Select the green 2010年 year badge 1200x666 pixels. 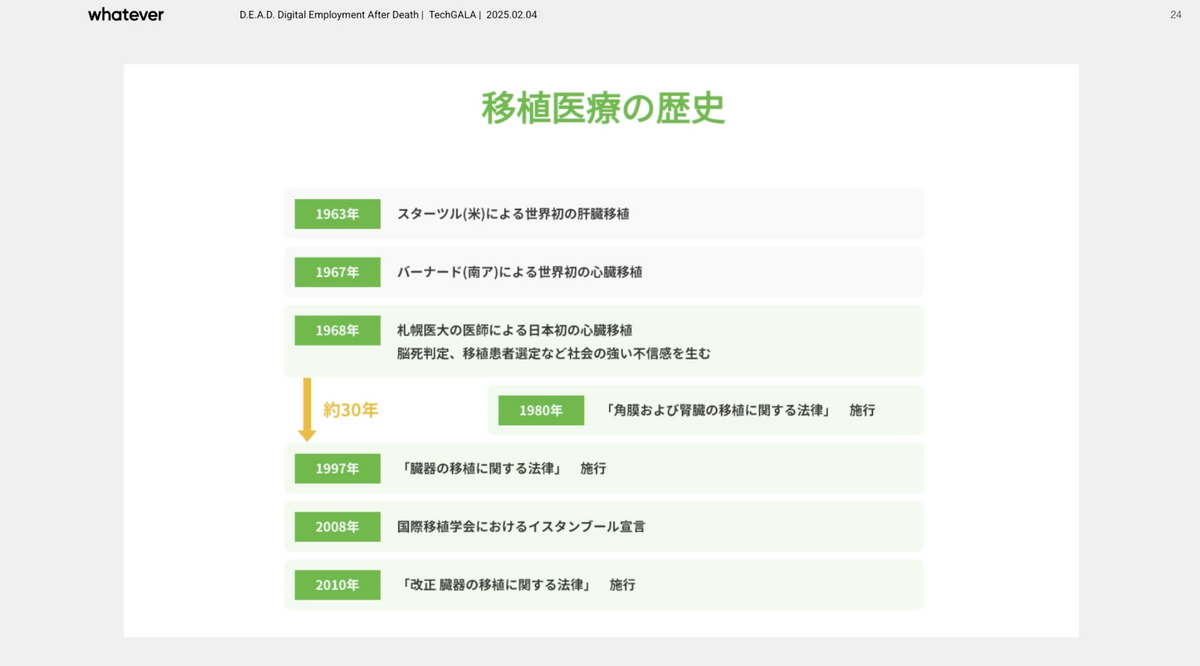[x=337, y=584]
